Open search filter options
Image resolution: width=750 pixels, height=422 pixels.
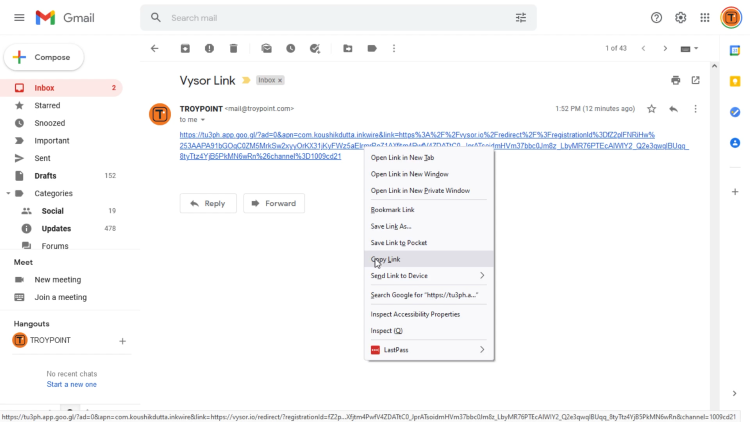point(520,18)
